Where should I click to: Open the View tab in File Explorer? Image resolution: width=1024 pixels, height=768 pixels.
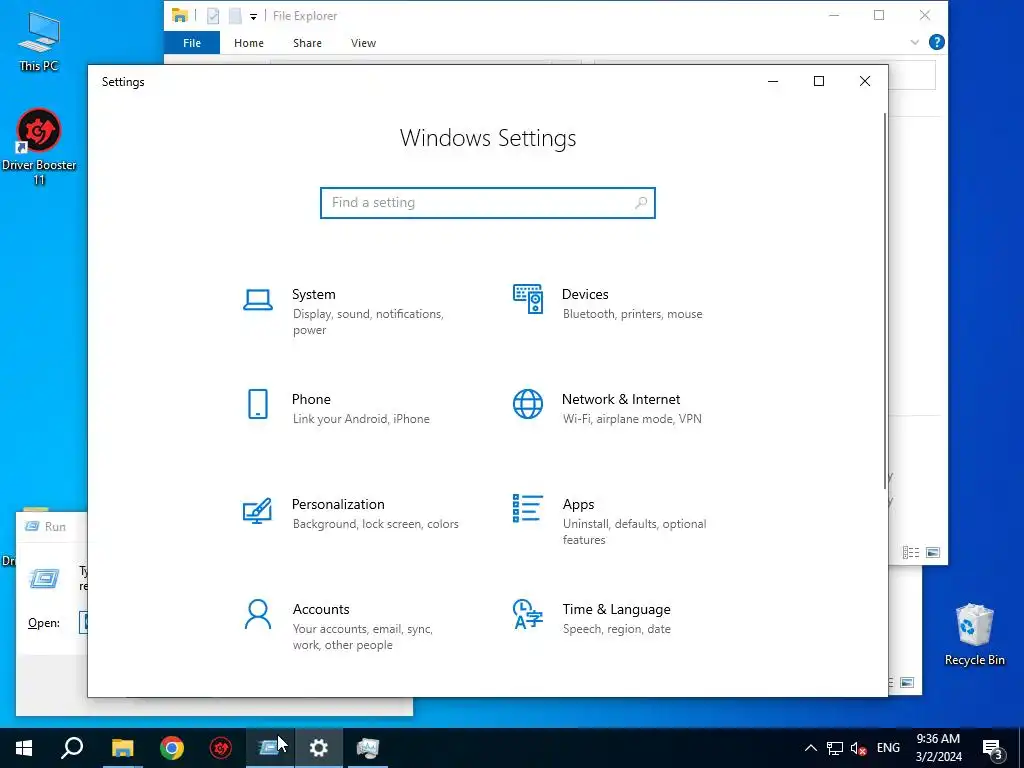[363, 43]
